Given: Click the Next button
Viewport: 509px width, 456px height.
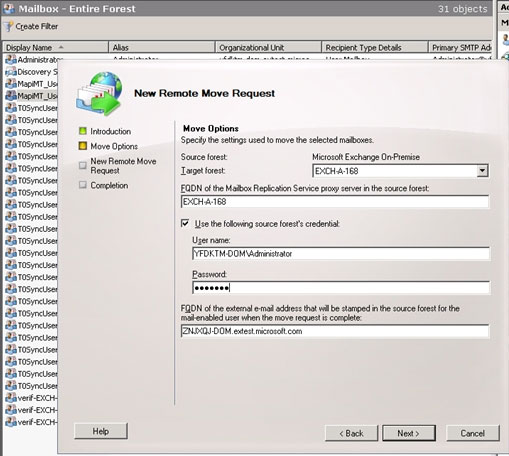Looking at the screenshot, I should point(409,433).
